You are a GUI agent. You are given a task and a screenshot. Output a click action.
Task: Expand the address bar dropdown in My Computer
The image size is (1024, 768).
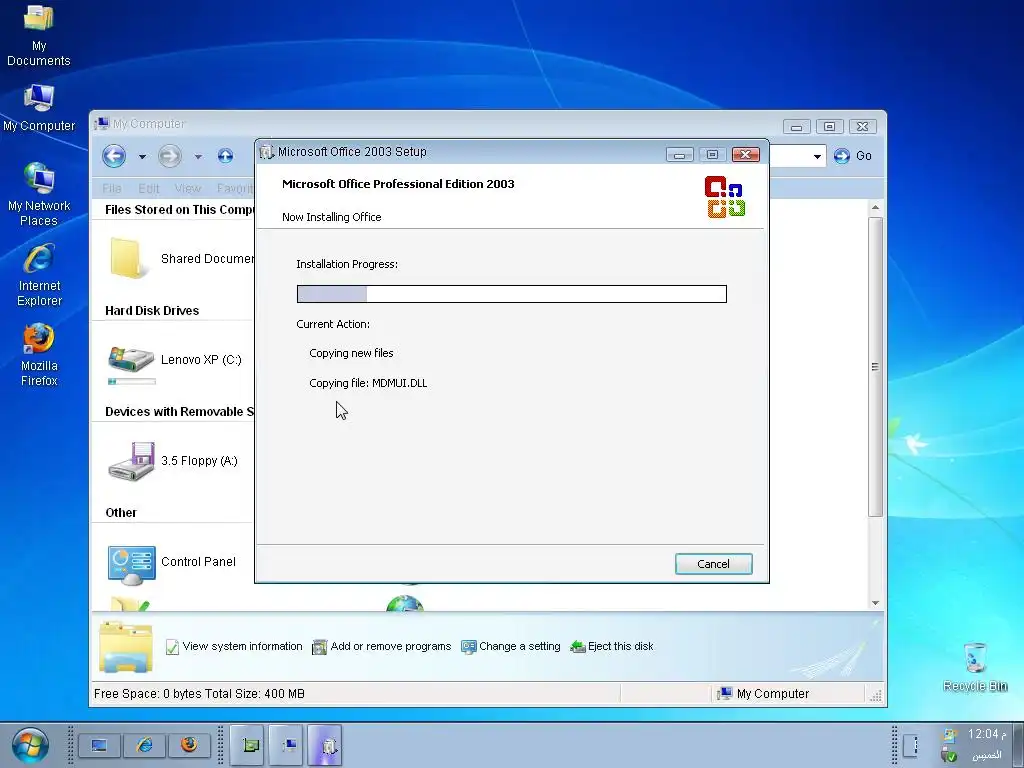pos(817,156)
